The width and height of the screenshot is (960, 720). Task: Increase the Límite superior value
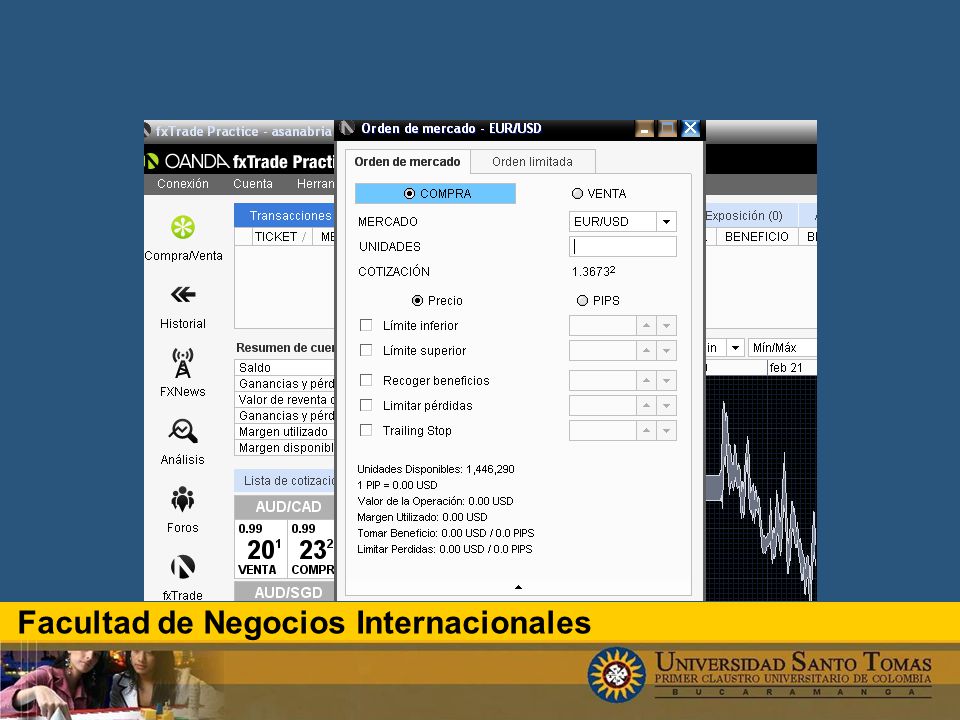click(646, 351)
